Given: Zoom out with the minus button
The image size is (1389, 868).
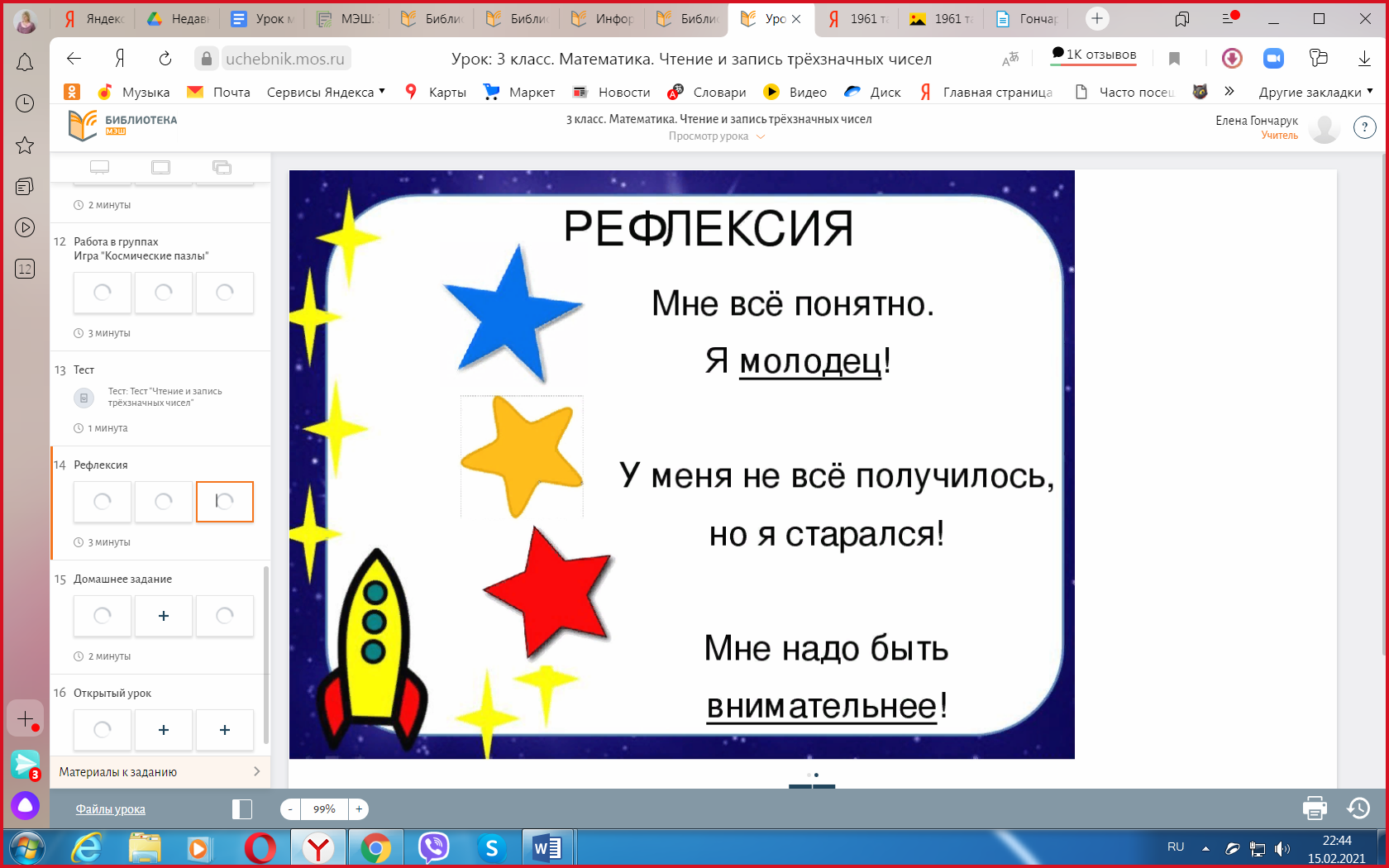Looking at the screenshot, I should tap(290, 809).
